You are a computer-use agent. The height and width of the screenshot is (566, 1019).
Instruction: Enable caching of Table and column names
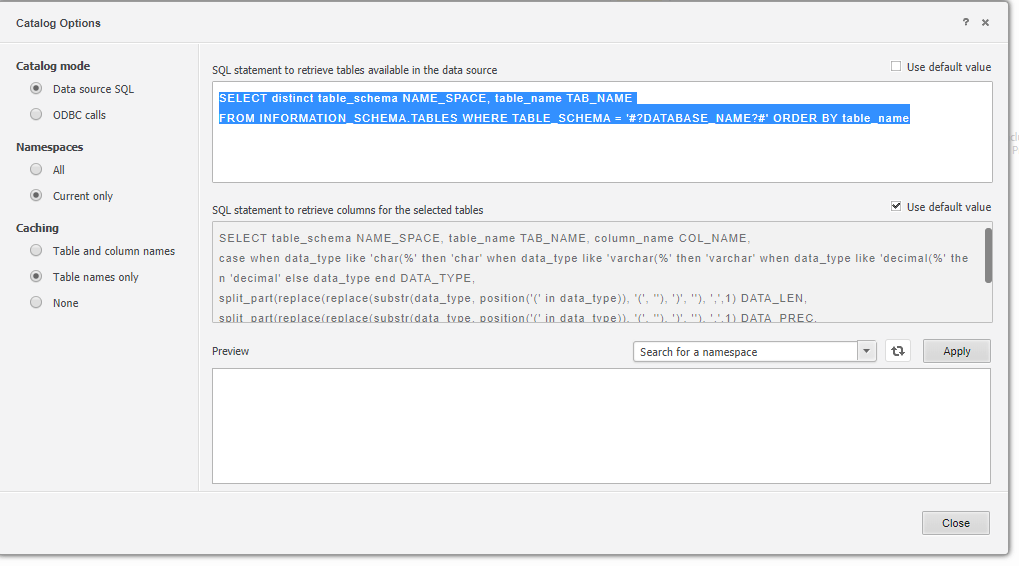point(37,251)
